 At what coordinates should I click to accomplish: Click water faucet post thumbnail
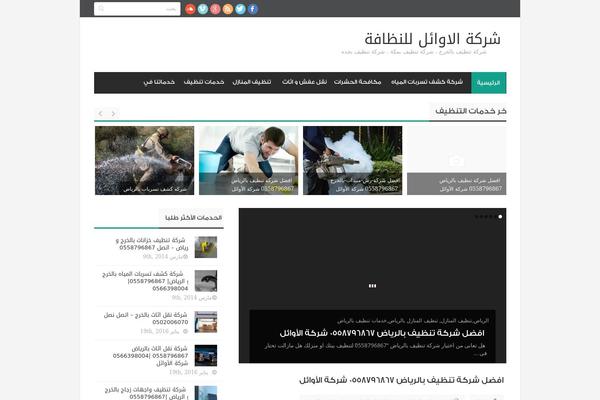(x=206, y=281)
